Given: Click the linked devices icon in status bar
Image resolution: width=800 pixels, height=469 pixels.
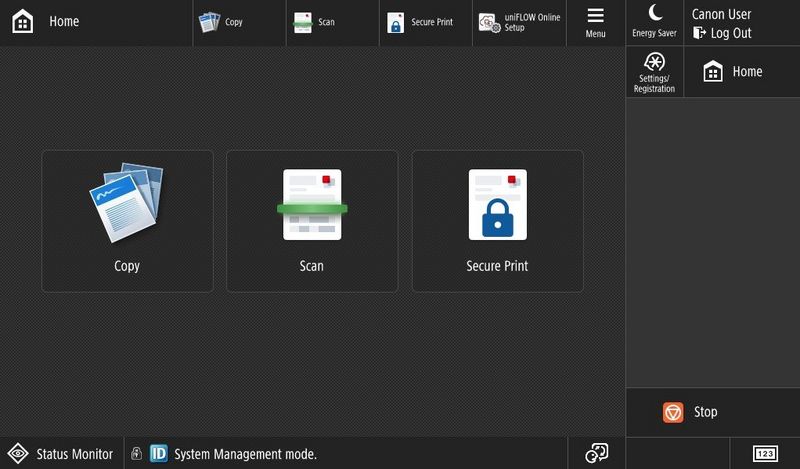Looking at the screenshot, I should click(x=596, y=453).
